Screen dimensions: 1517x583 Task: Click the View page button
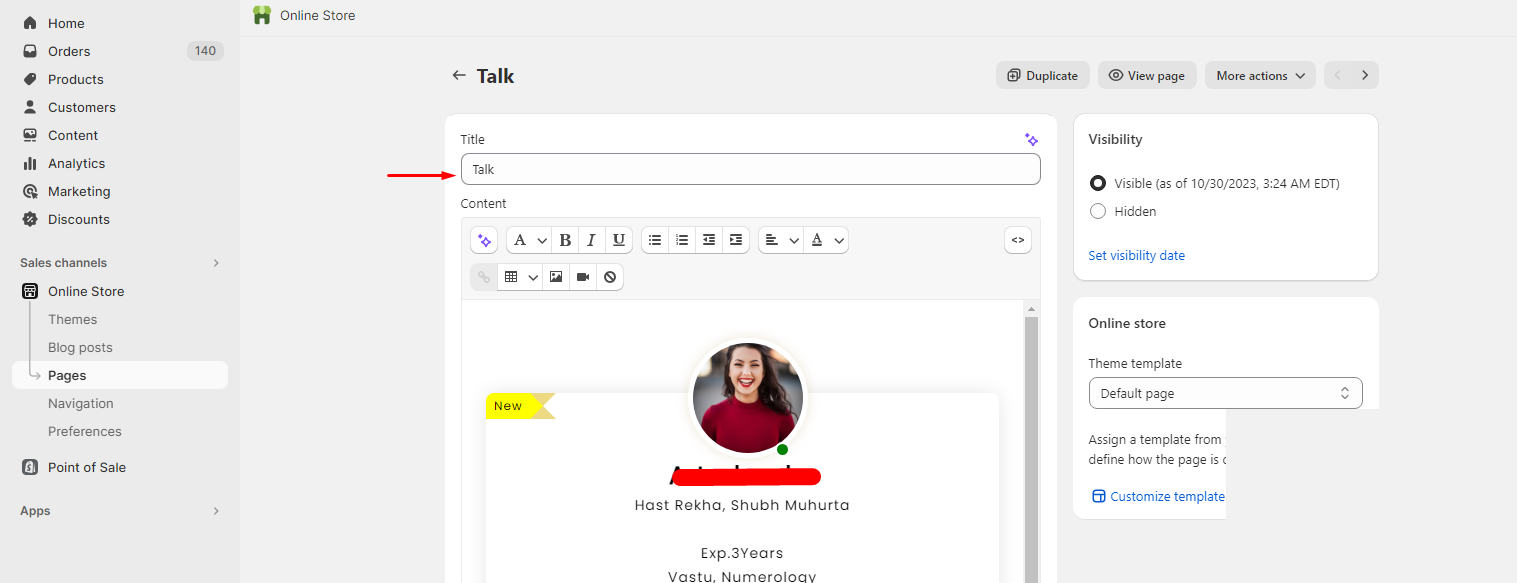click(1147, 75)
